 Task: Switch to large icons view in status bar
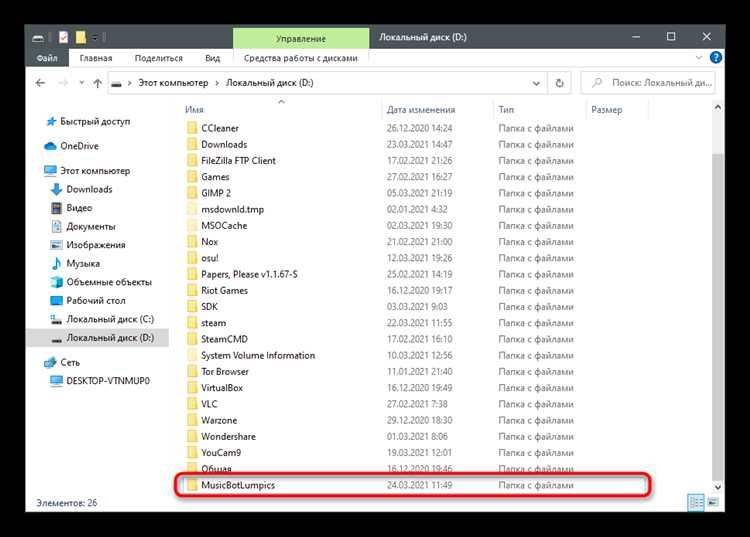pos(713,502)
